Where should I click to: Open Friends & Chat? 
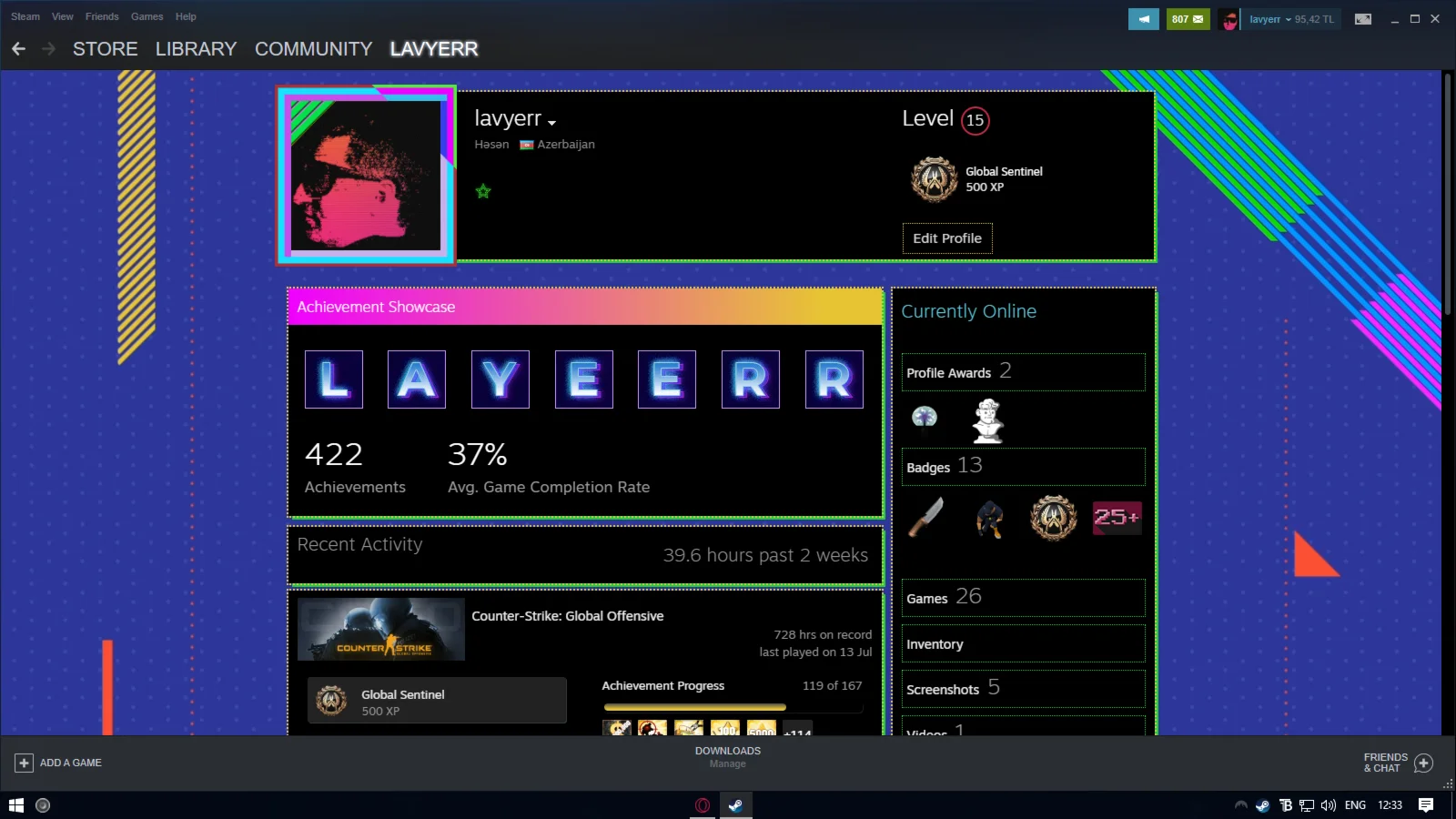(1398, 763)
